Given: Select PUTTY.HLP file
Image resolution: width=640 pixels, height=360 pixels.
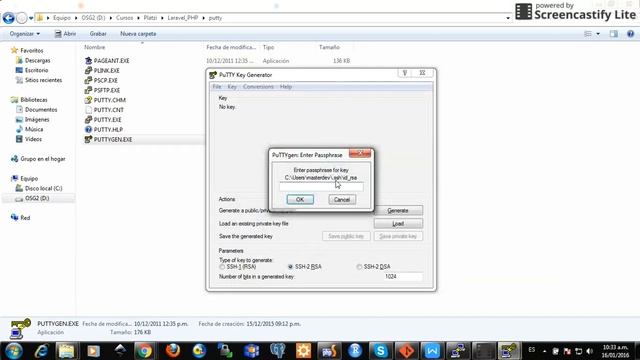Looking at the screenshot, I should (x=108, y=129).
